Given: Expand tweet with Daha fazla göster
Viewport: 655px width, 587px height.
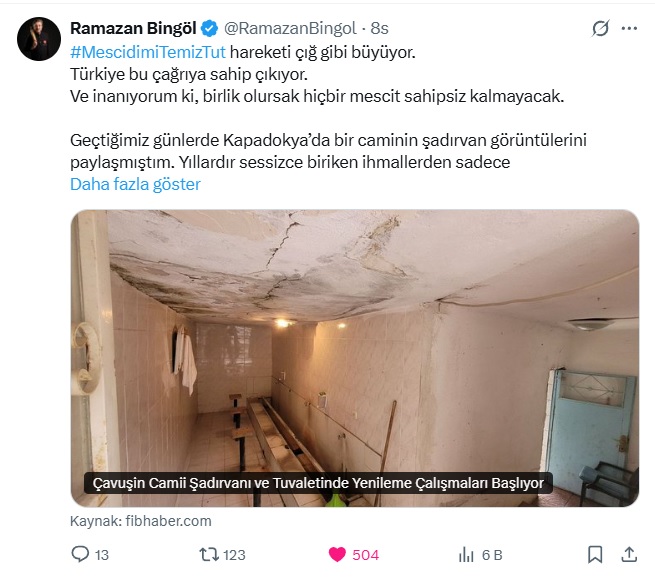Looking at the screenshot, I should [x=135, y=184].
